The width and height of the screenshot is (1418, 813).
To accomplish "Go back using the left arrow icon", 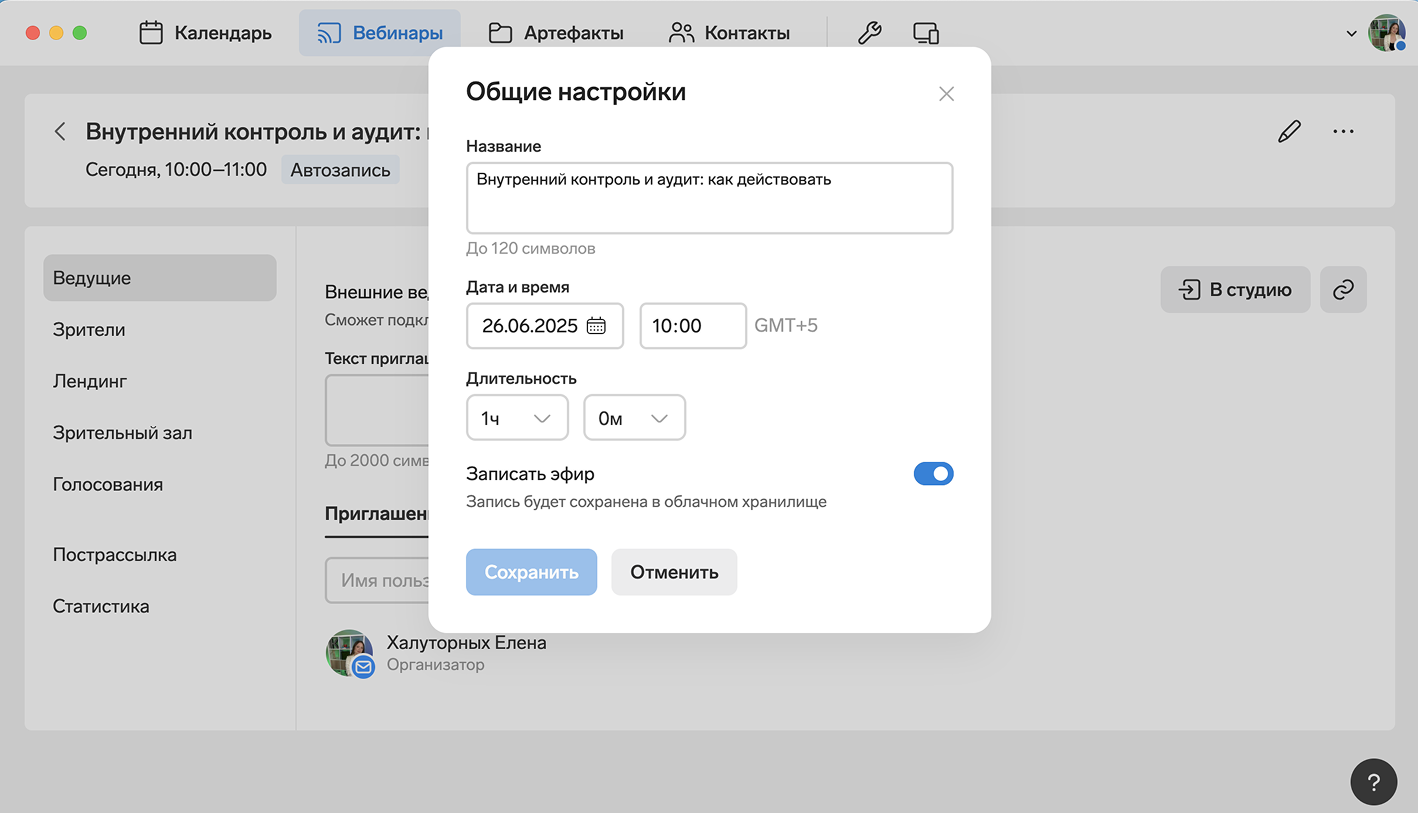I will (x=60, y=131).
